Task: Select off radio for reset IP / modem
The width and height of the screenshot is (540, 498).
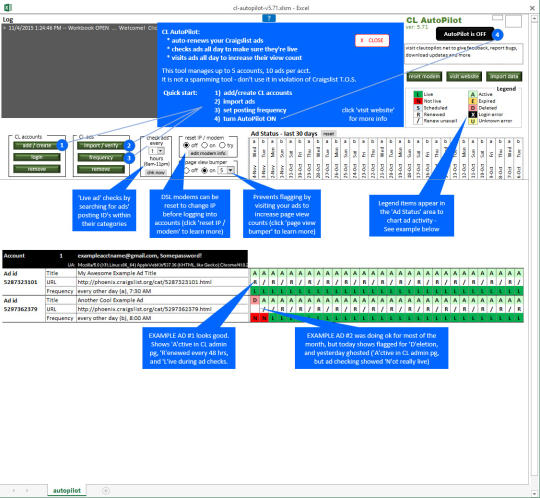Action: [186, 145]
